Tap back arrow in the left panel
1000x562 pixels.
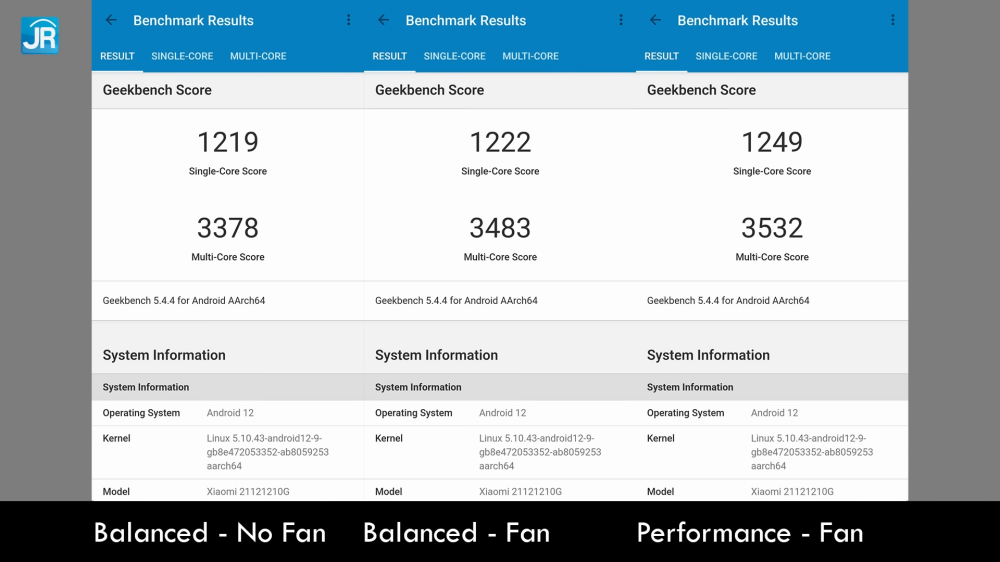pyautogui.click(x=111, y=20)
